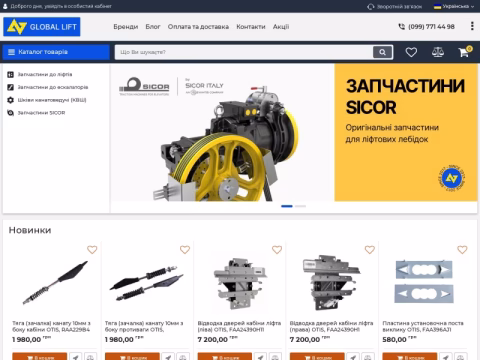Focus the Що Ви шукаєте search field
The width and height of the screenshot is (480, 360).
[244, 52]
